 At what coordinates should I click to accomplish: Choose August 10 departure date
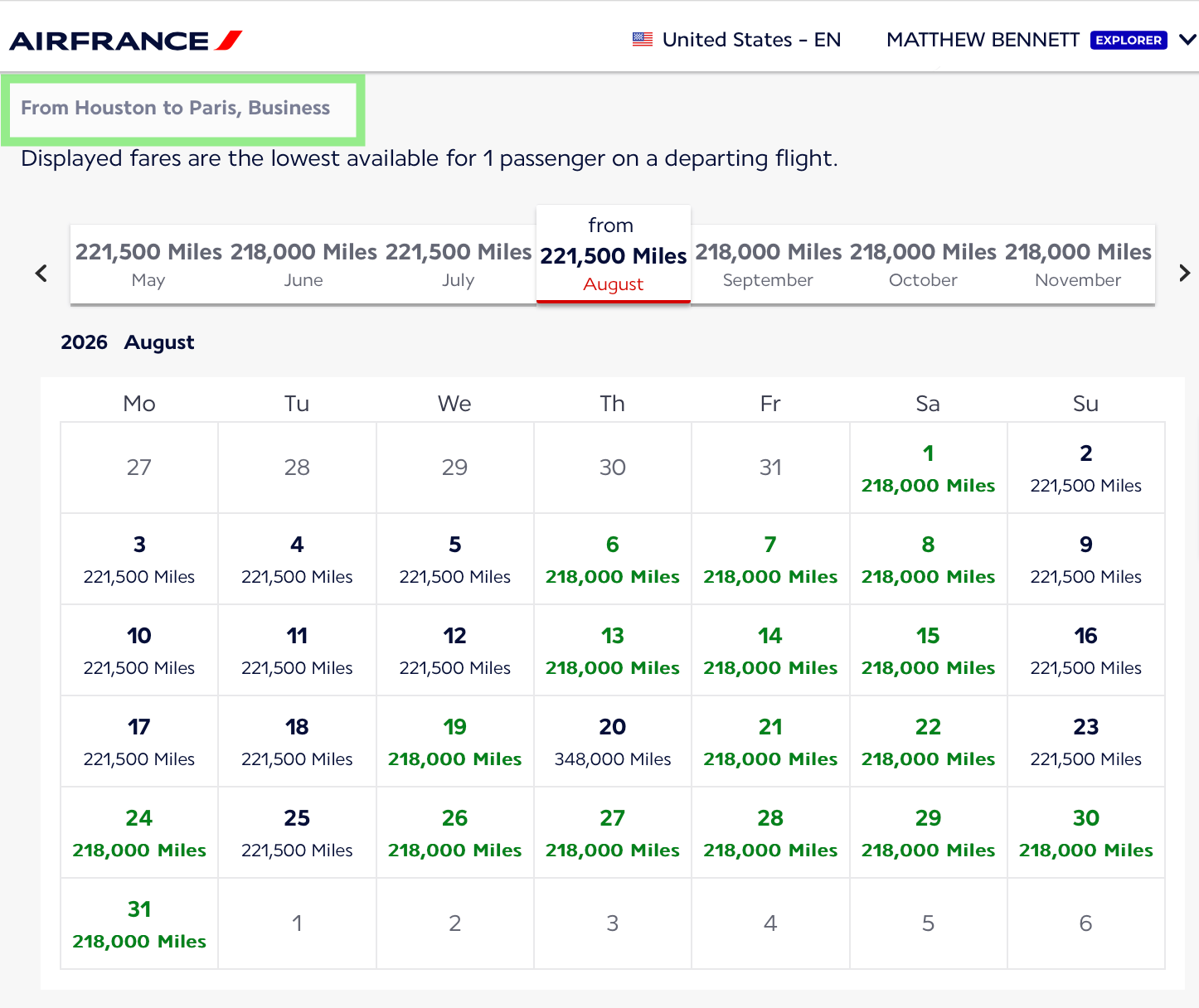[x=139, y=650]
